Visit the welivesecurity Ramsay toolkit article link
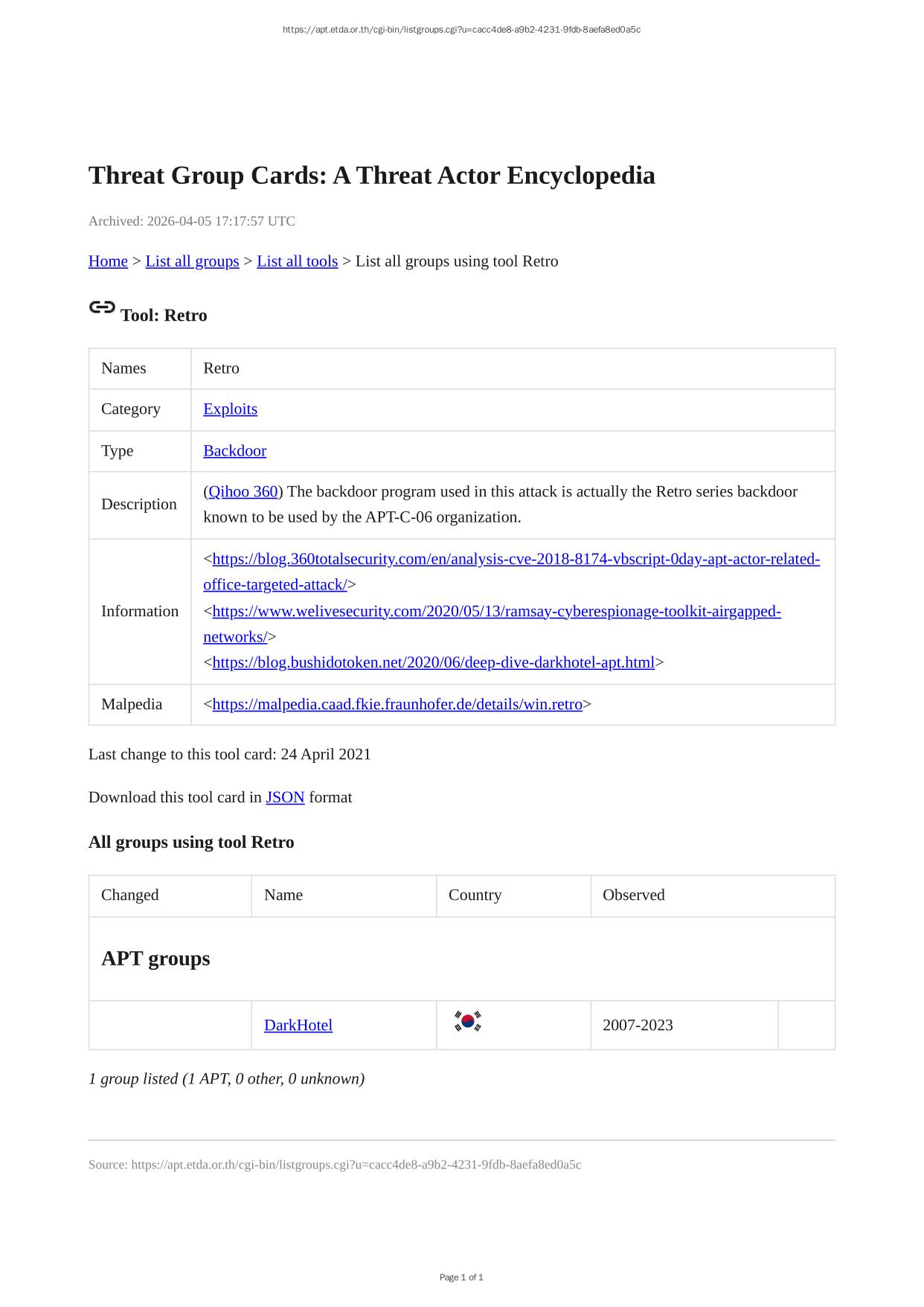924x1307 pixels. [496, 612]
